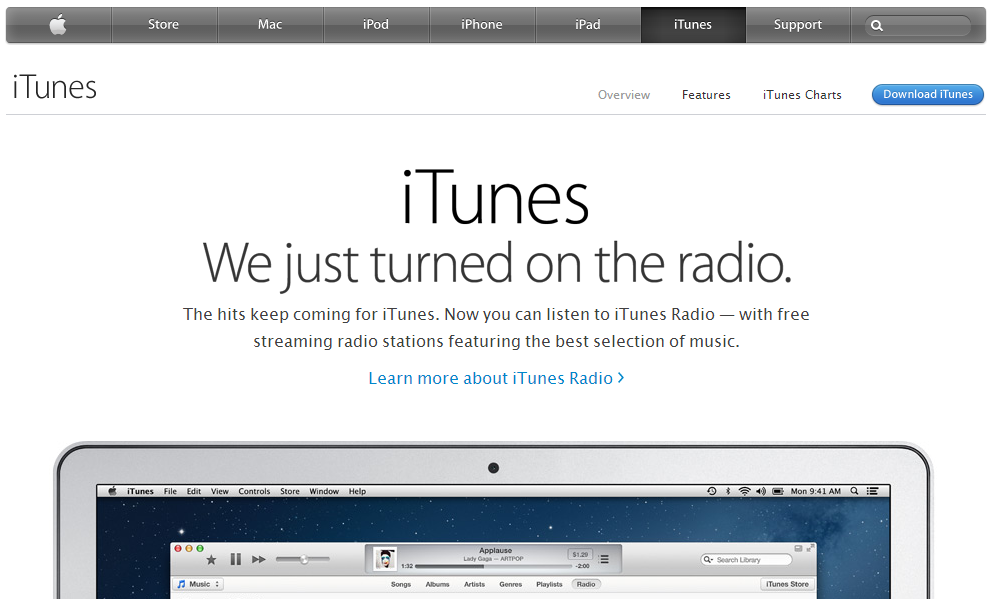This screenshot has width=1001, height=599.
Task: Skip ahead with the fast-forward button
Action: click(x=259, y=559)
